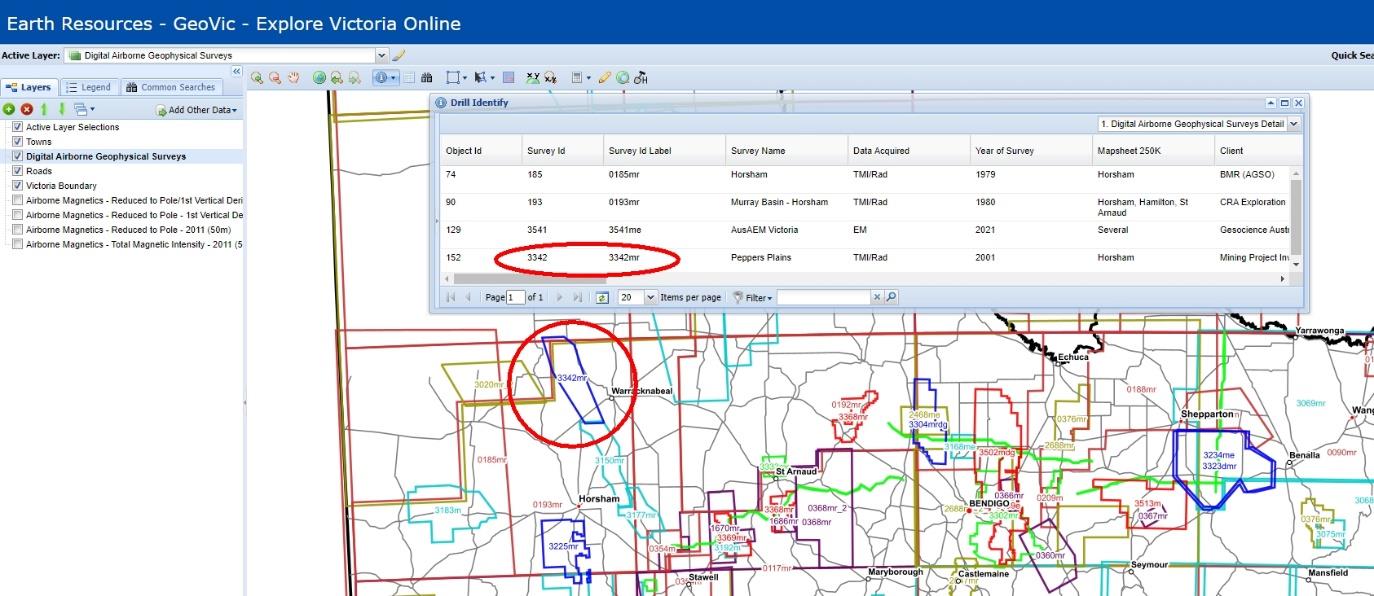Screen dimensions: 1374x596
Task: Click the green move layer up arrow
Action: (44, 109)
